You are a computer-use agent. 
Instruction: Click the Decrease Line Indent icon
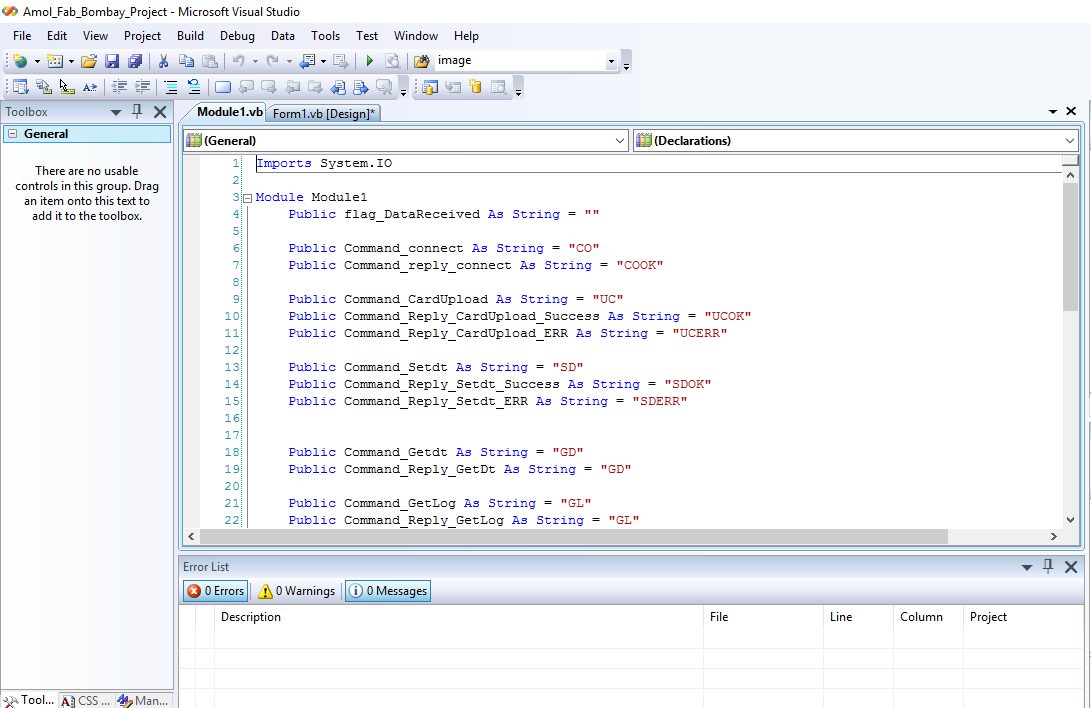point(120,87)
